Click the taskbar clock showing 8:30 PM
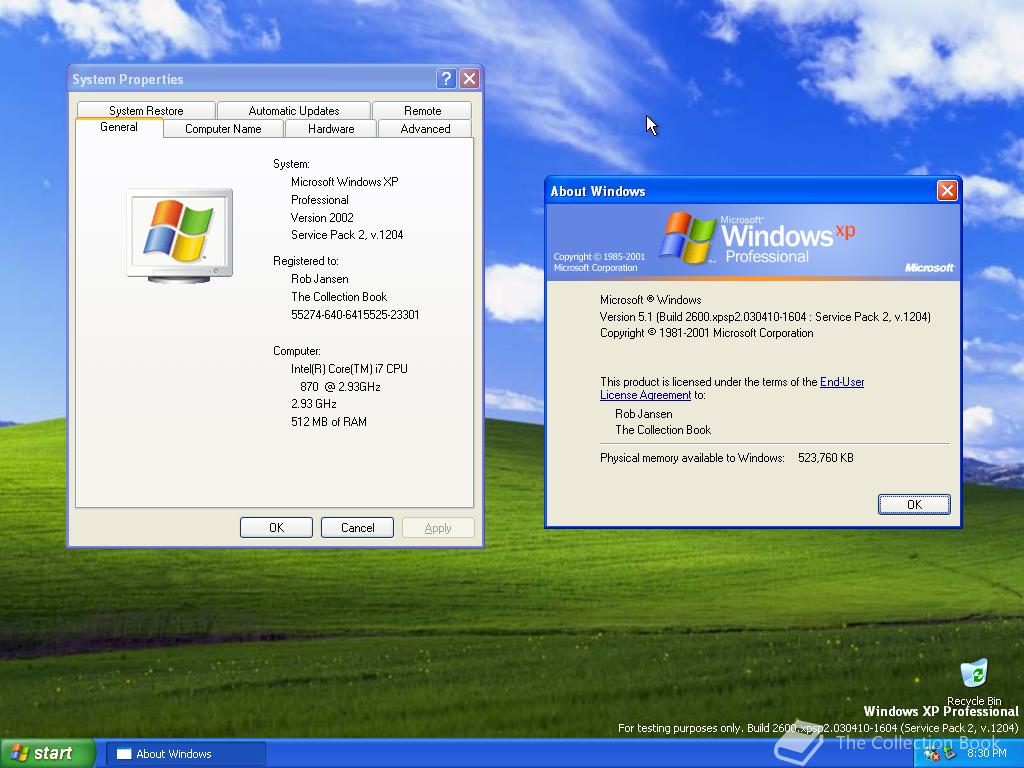This screenshot has height=768, width=1024. point(987,753)
